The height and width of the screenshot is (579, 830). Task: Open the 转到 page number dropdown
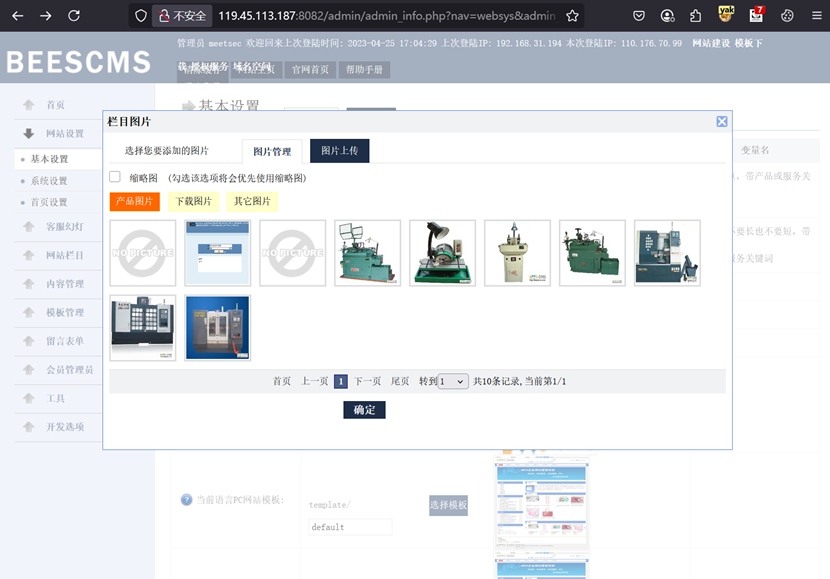pos(453,381)
